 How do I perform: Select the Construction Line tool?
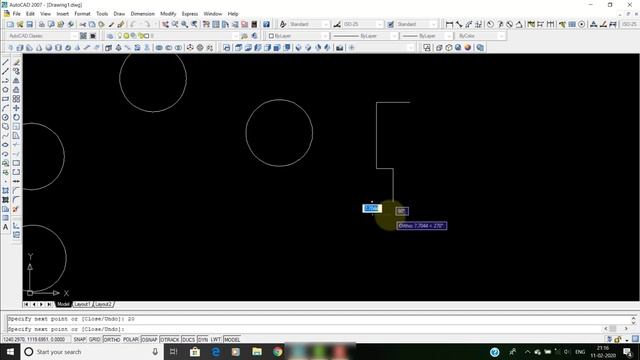pyautogui.click(x=5, y=71)
